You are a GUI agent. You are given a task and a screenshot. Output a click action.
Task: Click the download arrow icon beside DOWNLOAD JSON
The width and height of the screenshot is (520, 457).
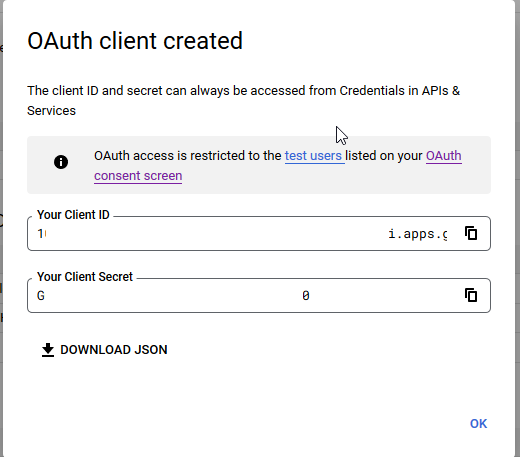click(48, 350)
